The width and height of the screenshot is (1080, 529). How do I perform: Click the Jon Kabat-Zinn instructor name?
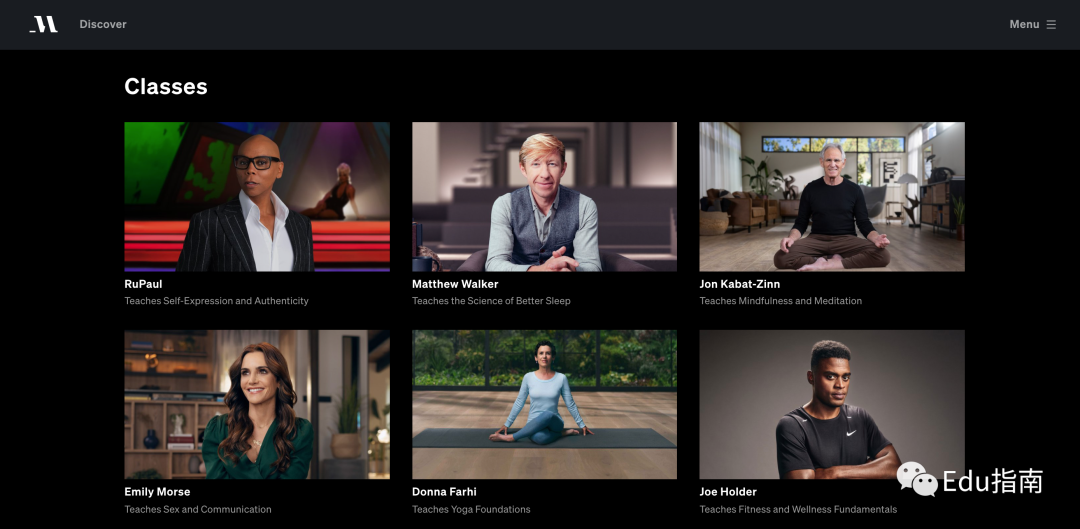pos(740,284)
